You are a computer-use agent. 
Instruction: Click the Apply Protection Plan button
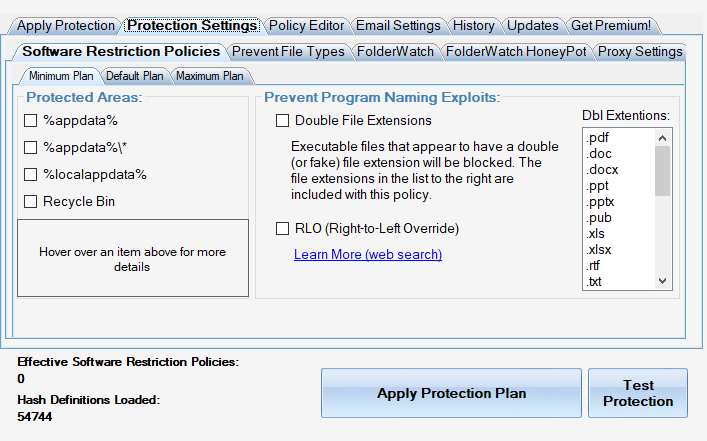click(451, 393)
